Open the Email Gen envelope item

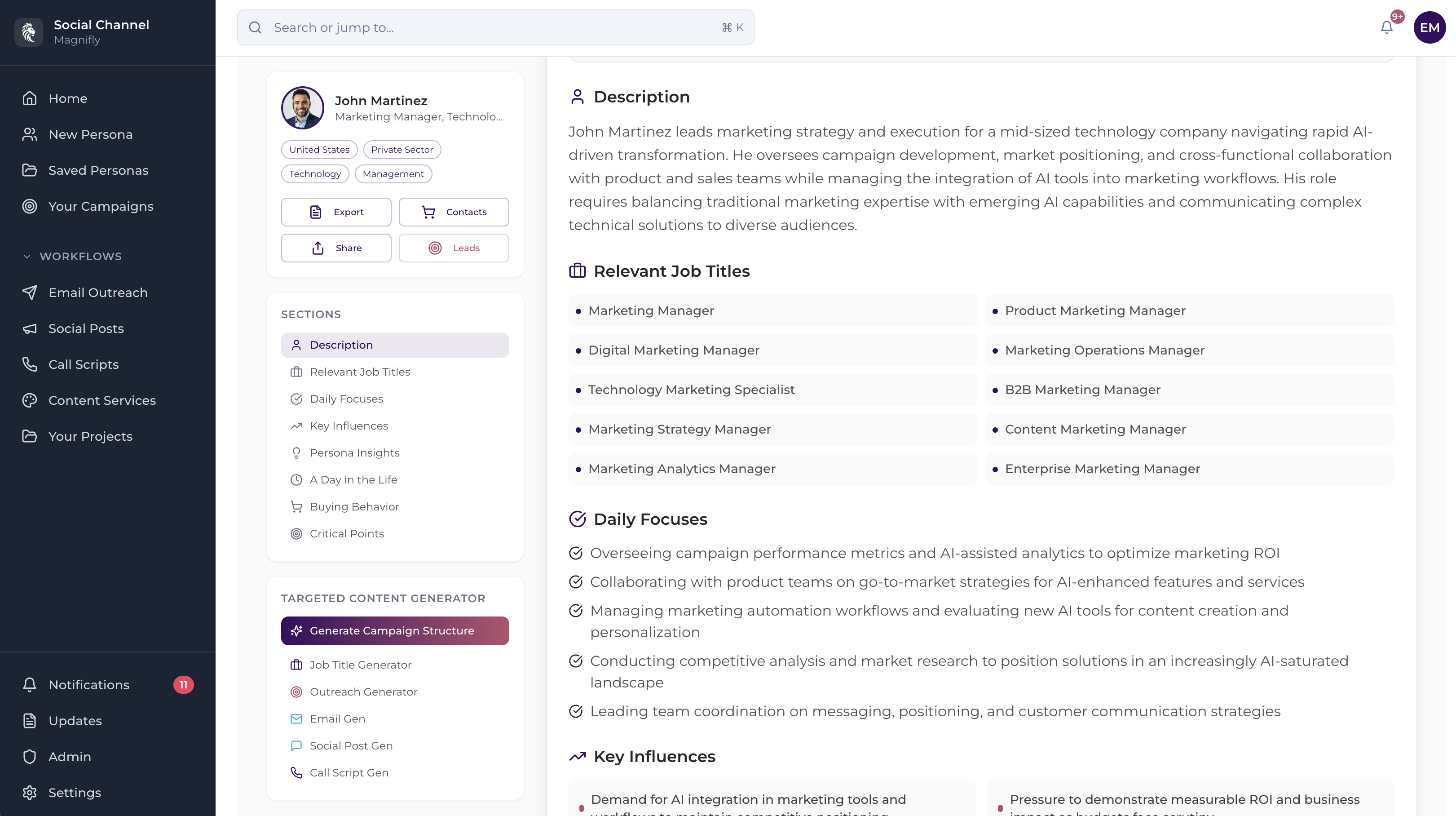click(x=337, y=719)
